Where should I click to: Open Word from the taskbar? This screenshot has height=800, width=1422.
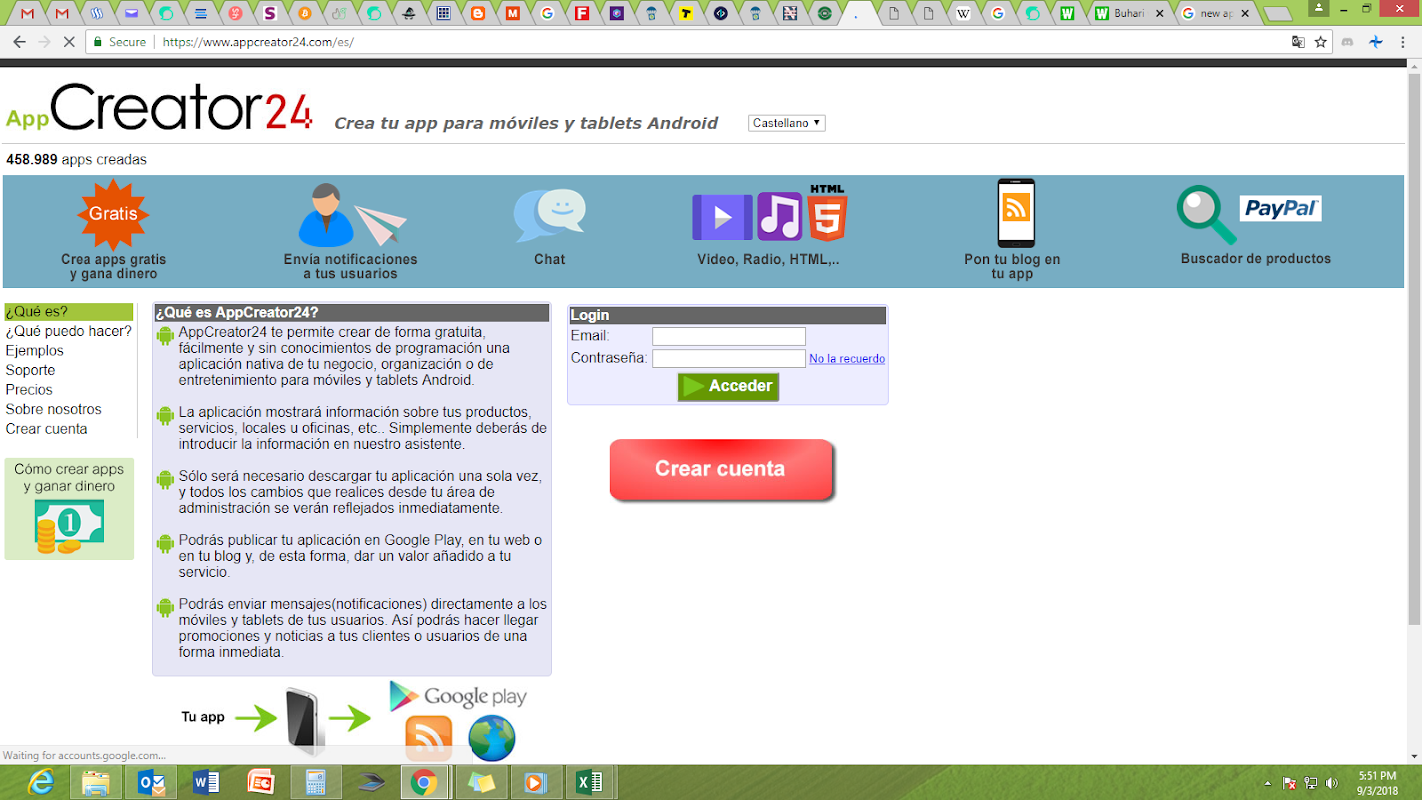pos(206,782)
